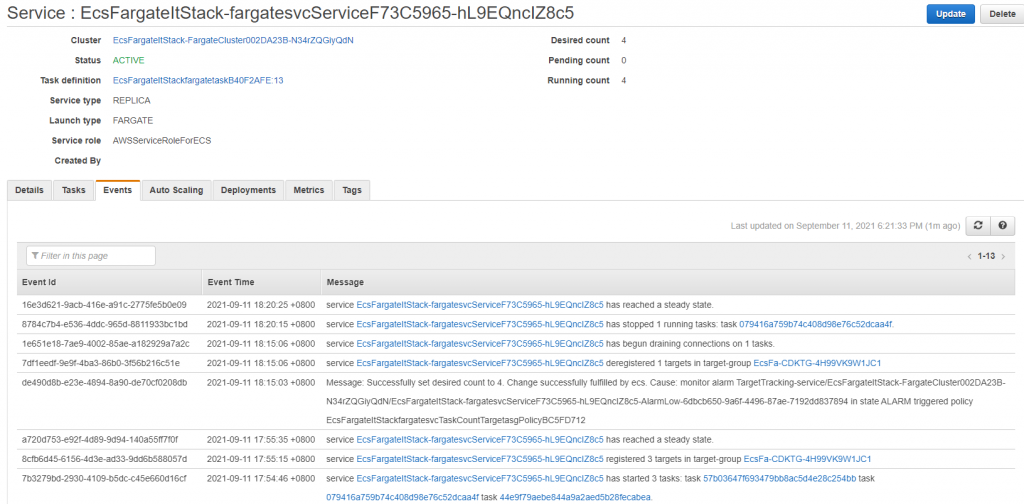Open service link in started 3 tasks event
The height and width of the screenshot is (504, 1024).
(x=480, y=479)
